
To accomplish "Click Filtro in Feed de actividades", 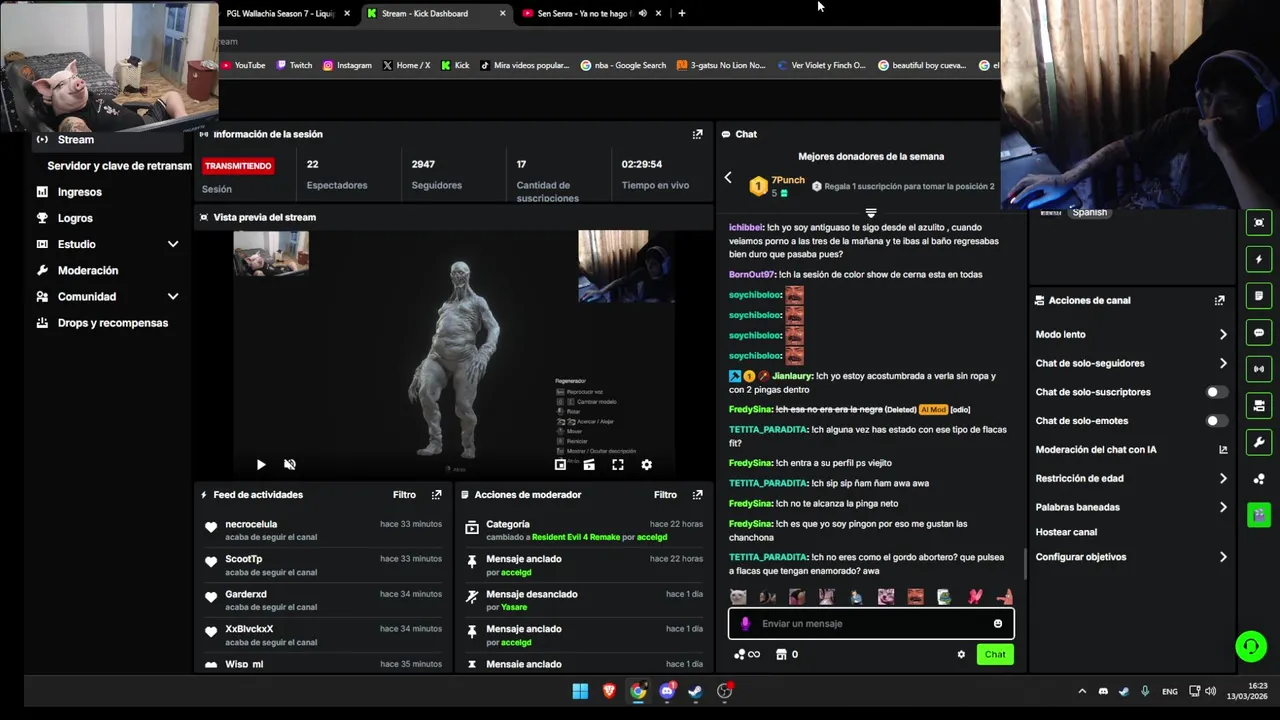I will (x=404, y=495).
